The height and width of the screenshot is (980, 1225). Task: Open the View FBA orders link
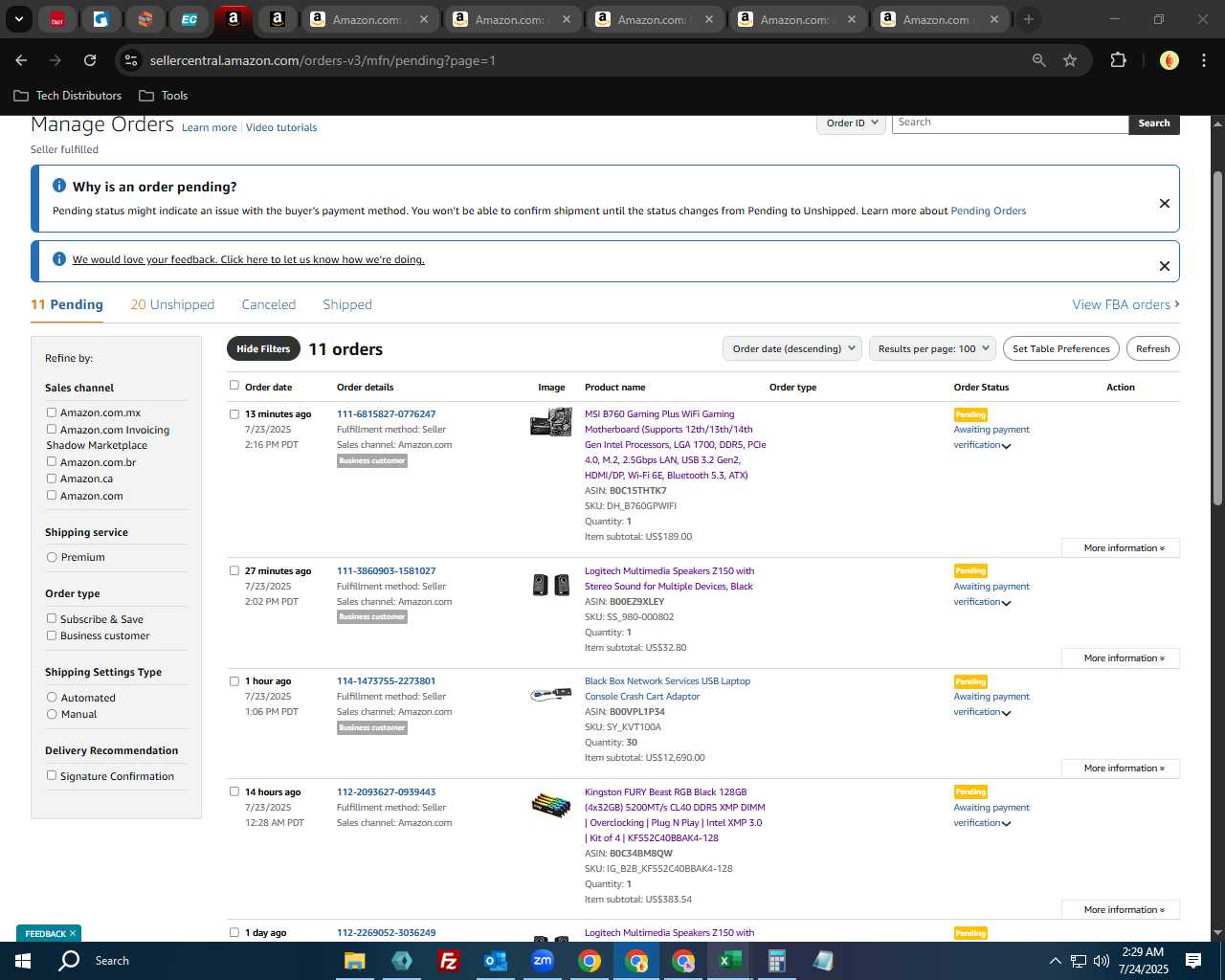point(1125,304)
